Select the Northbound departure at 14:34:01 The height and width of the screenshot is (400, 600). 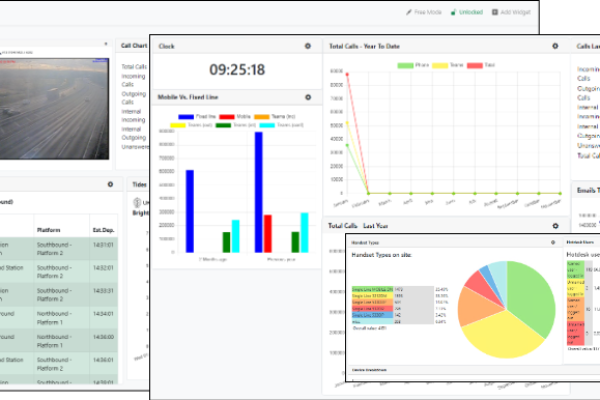click(59, 318)
